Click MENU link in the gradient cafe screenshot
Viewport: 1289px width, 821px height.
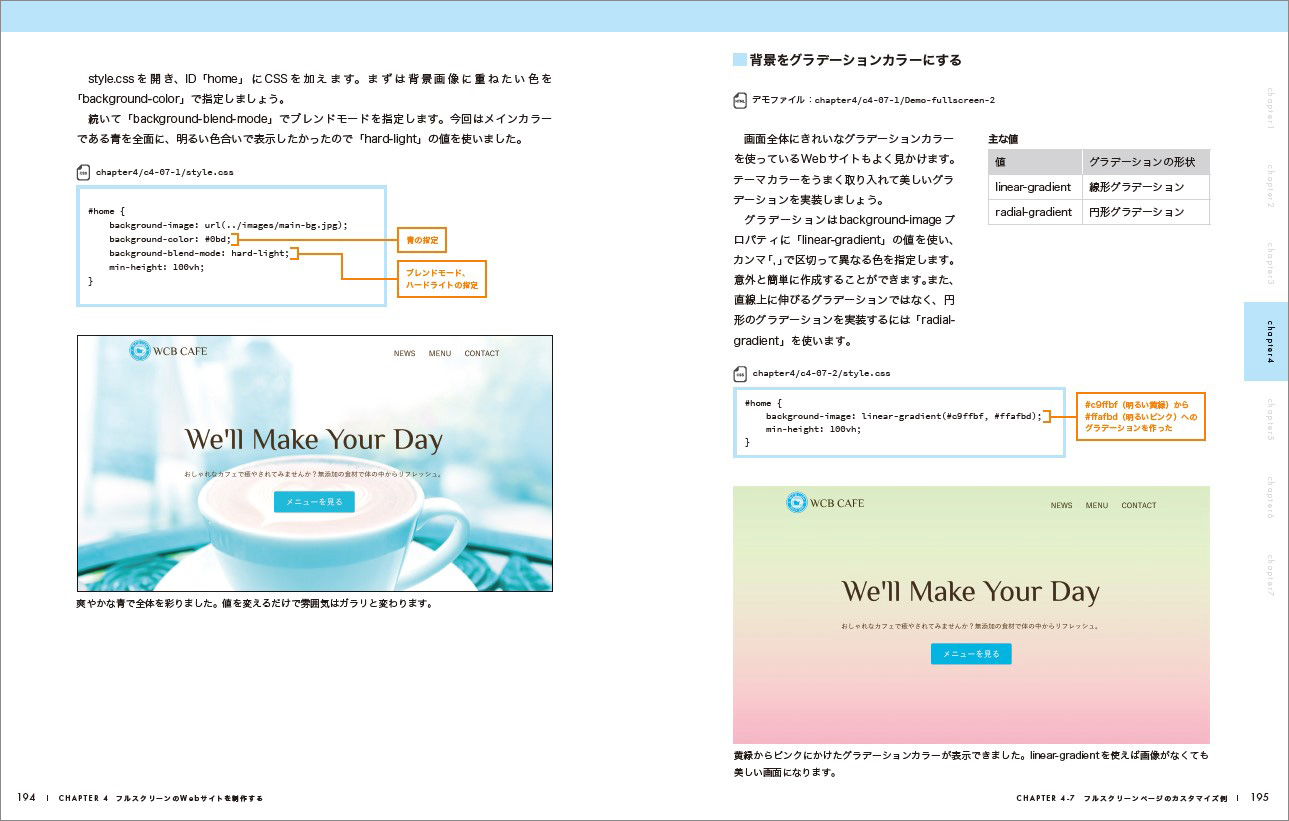tap(1096, 505)
